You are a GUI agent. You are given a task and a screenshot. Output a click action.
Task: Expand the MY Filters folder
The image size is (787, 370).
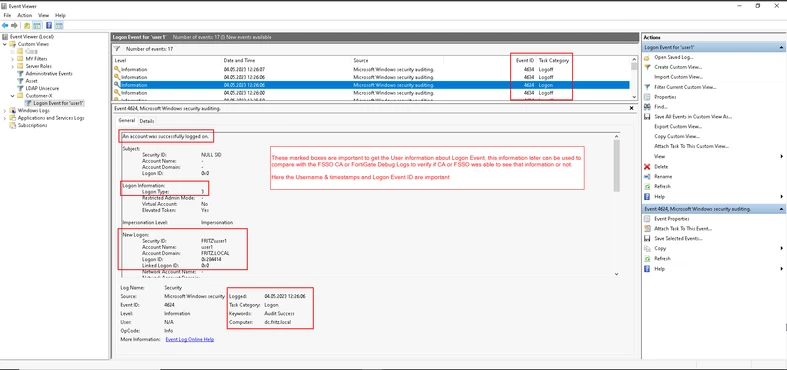click(x=13, y=59)
